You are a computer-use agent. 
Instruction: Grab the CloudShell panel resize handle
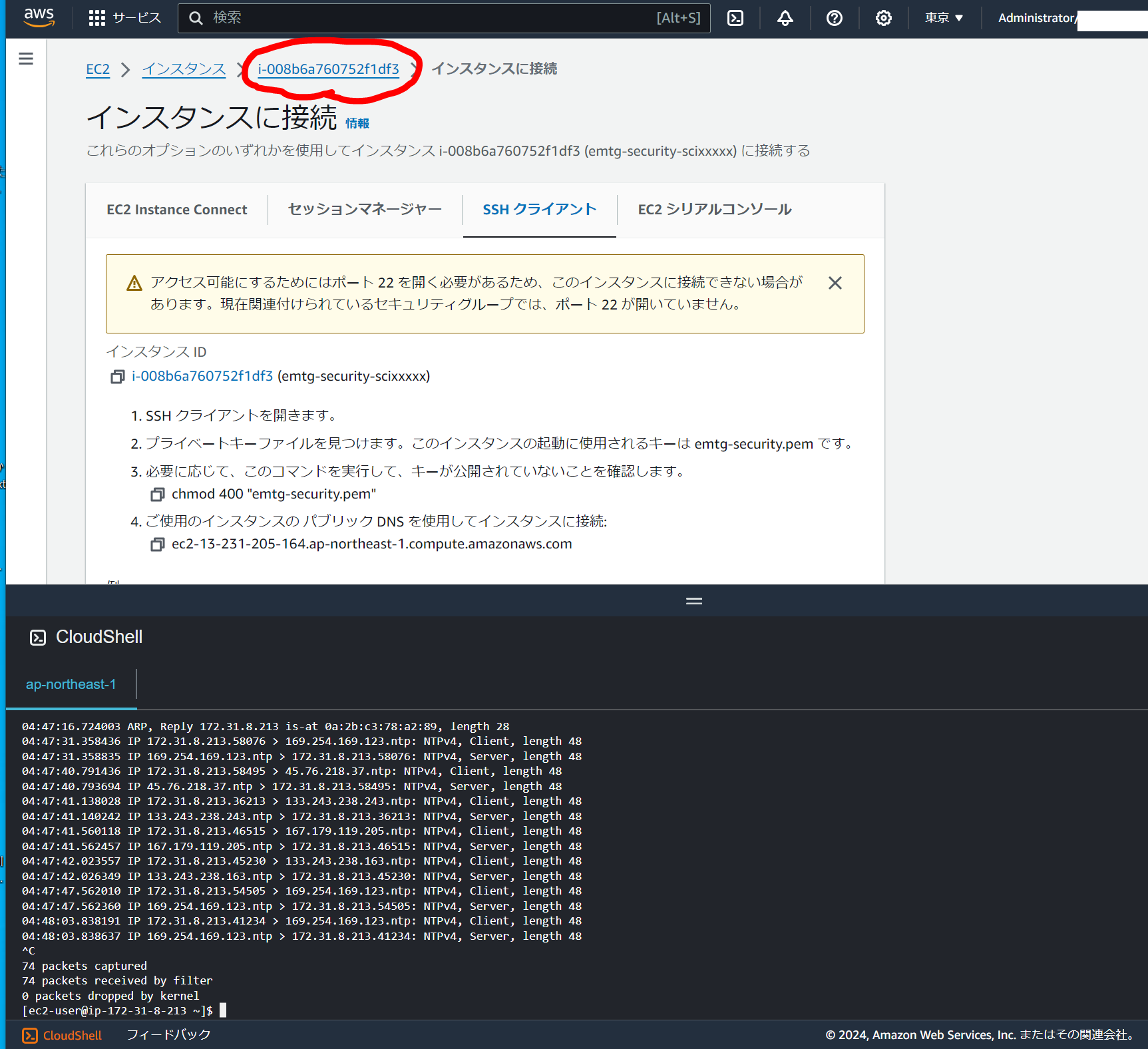[694, 601]
